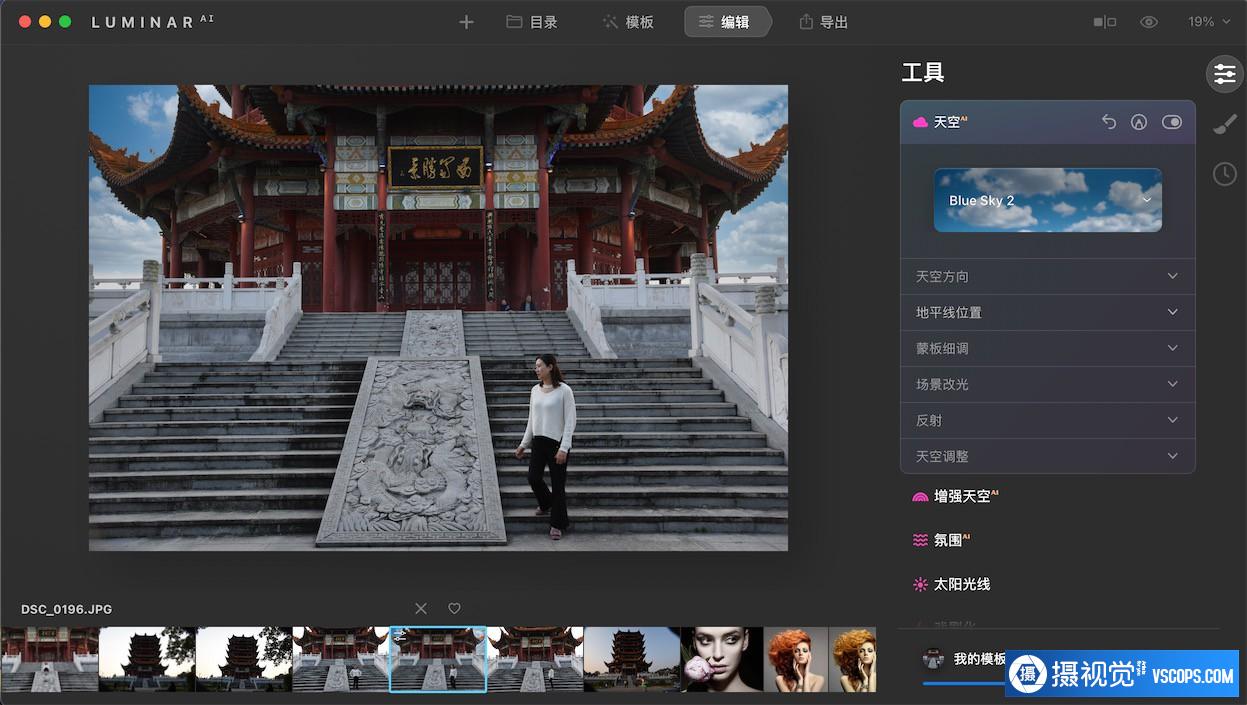
Task: Switch to the 目录 tab
Action: coord(532,22)
